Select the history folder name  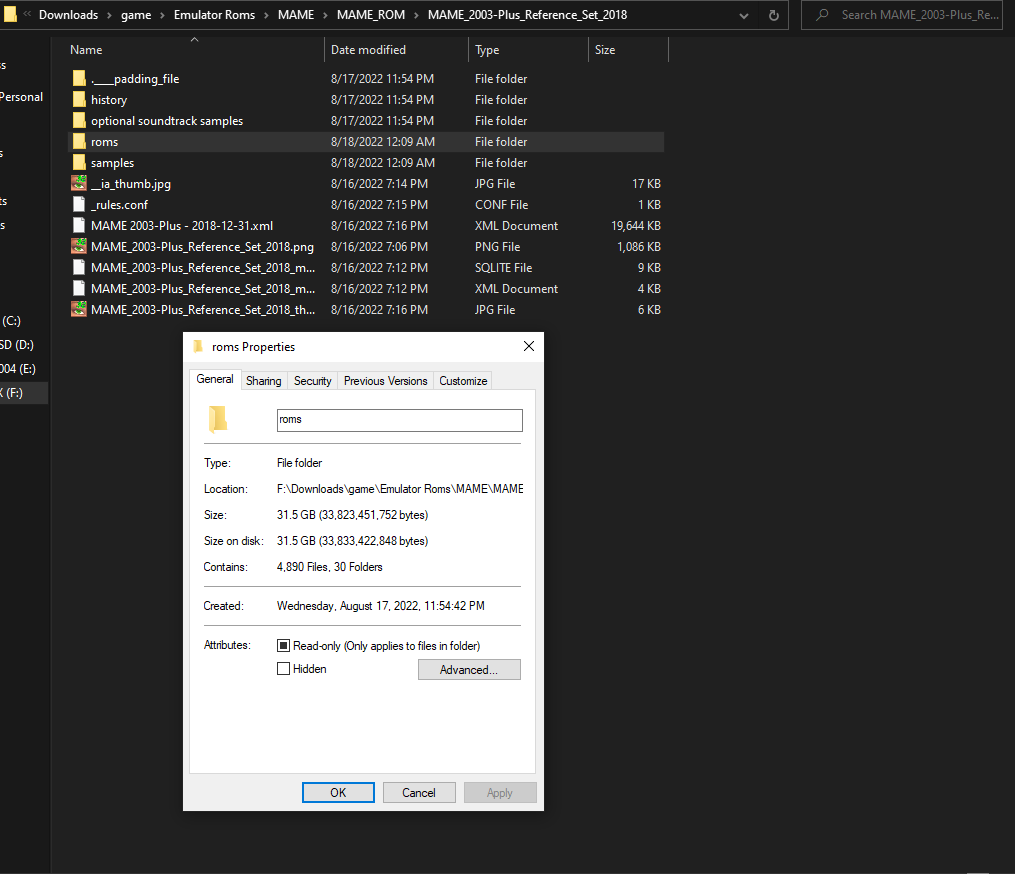tap(109, 100)
